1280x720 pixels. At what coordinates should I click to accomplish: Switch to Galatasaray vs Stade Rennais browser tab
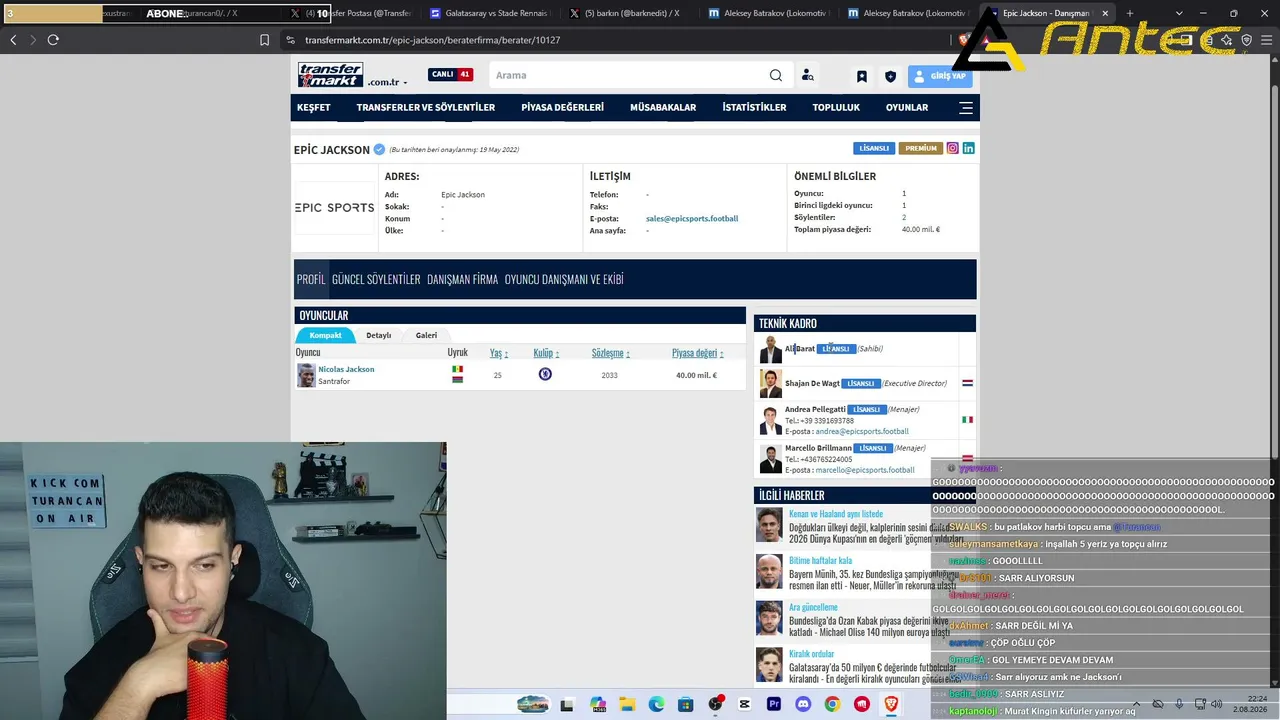coord(491,14)
